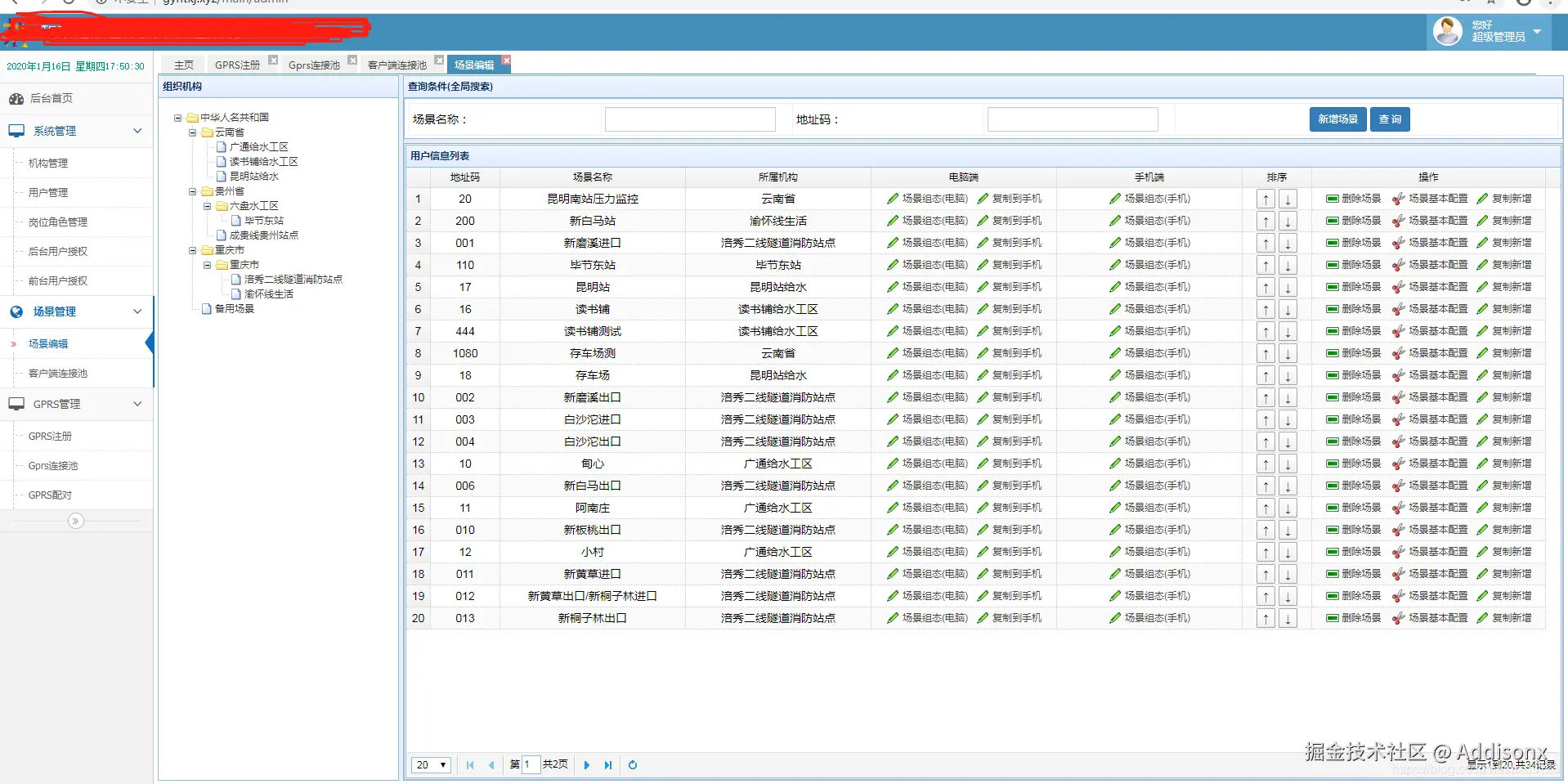Open GPRS配对 in the sidebar
This screenshot has width=1568, height=784.
pyautogui.click(x=50, y=495)
